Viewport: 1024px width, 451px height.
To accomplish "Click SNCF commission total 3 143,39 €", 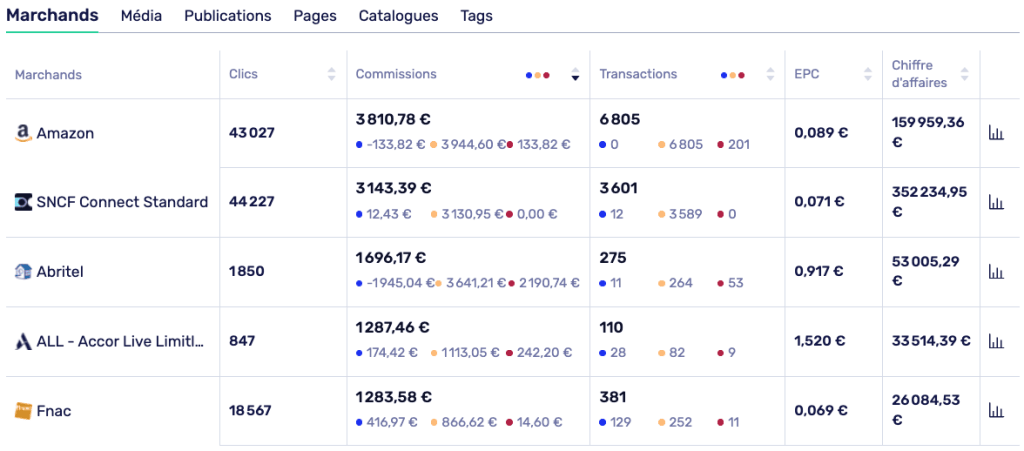I will 393,189.
